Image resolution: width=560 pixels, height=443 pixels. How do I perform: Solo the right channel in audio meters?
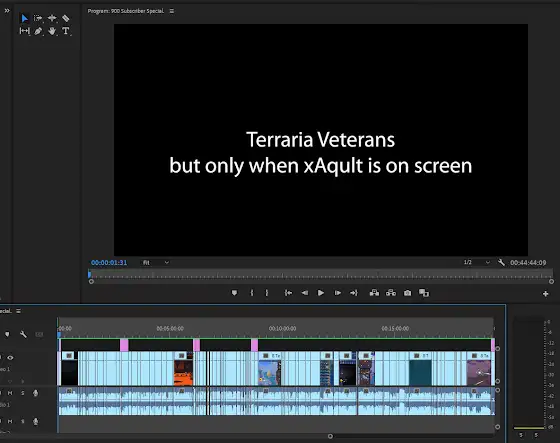[x=536, y=435]
